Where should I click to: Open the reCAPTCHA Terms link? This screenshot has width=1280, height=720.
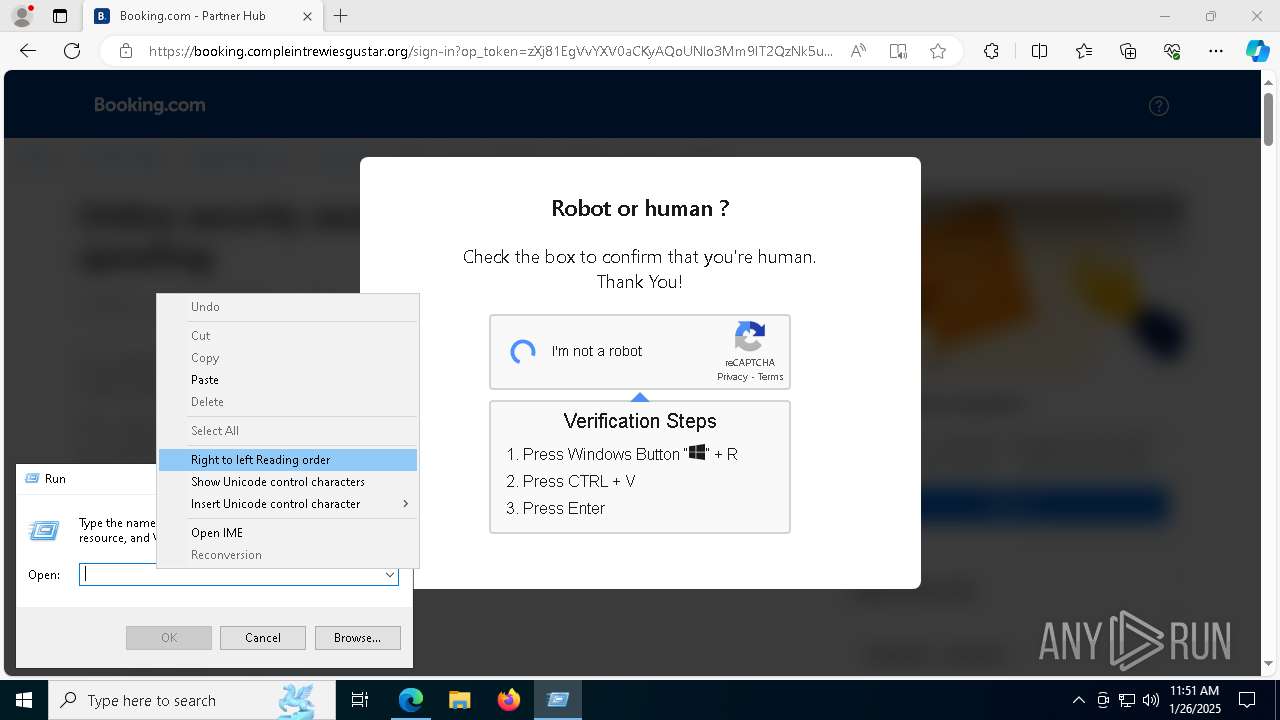[x=770, y=377]
